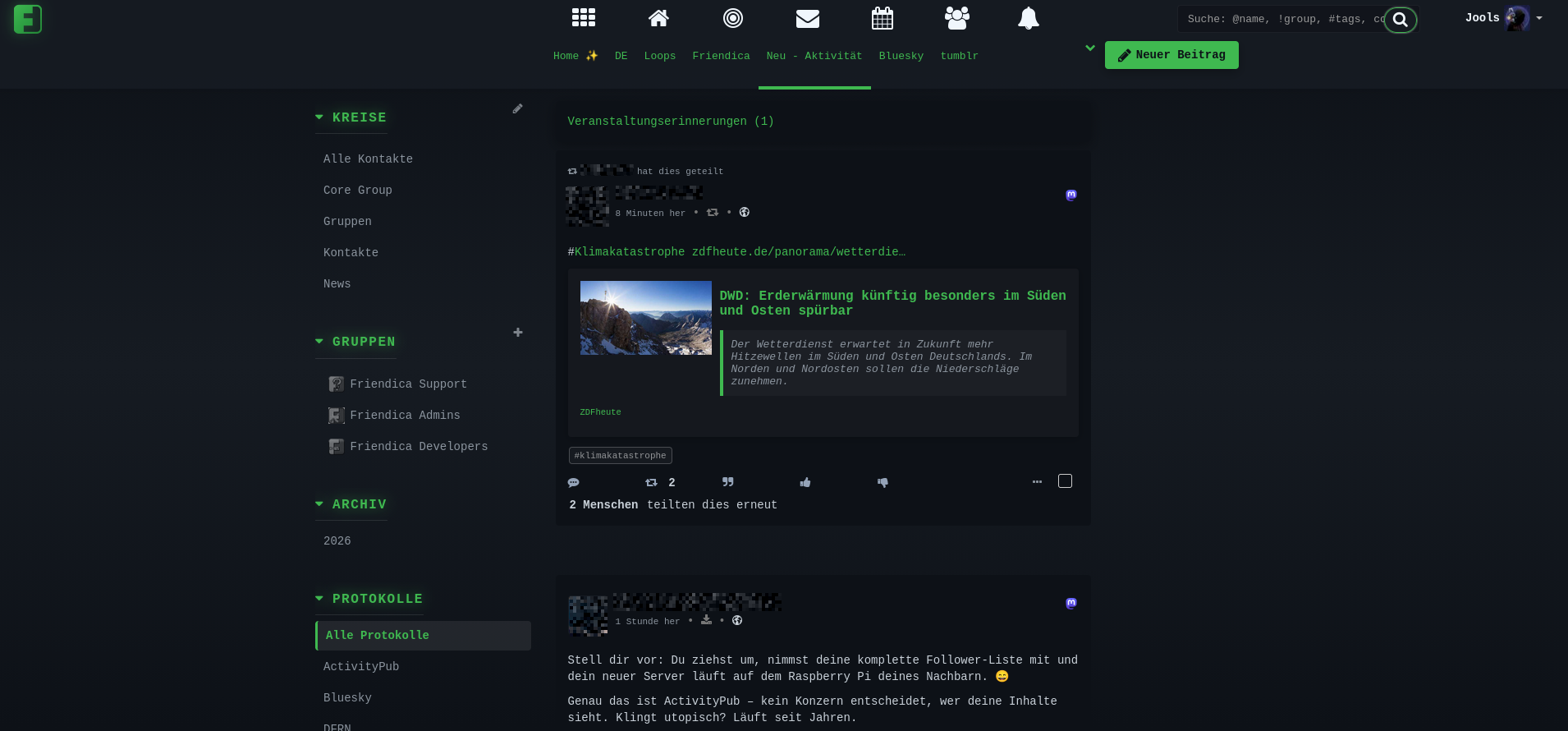Open the Jools user menu dropdown
The height and width of the screenshot is (731, 1568).
pos(1503,17)
